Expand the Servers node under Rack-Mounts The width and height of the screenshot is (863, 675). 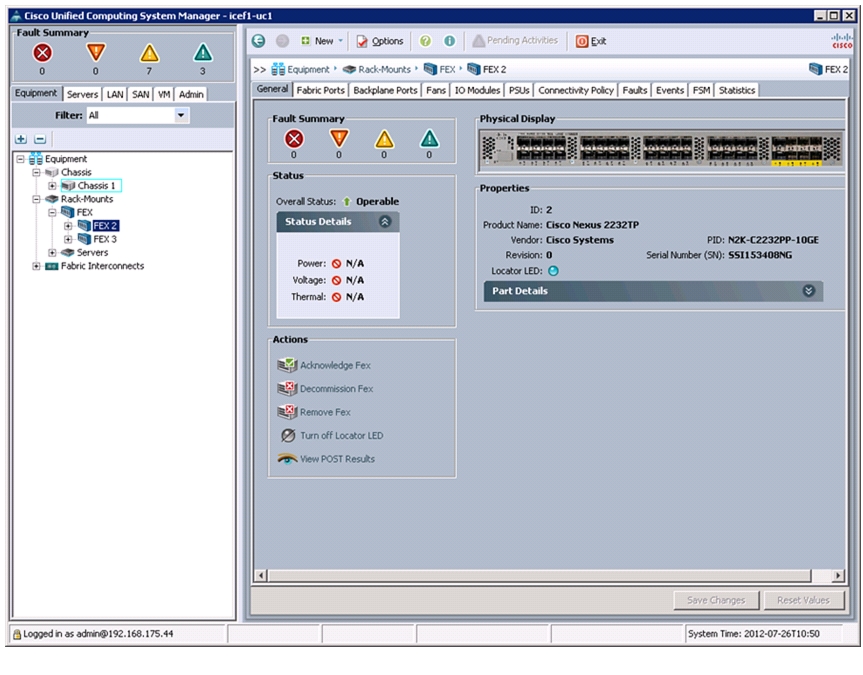point(52,253)
